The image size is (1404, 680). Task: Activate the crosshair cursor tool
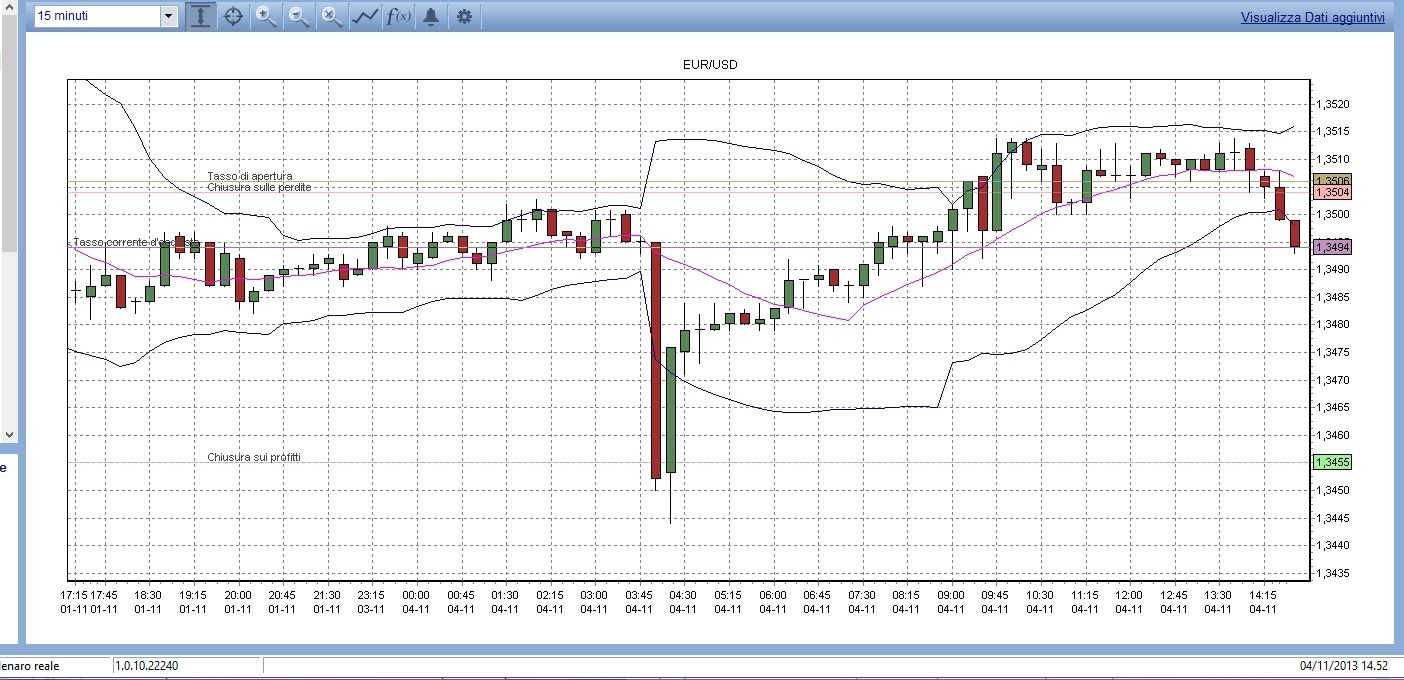(x=233, y=16)
